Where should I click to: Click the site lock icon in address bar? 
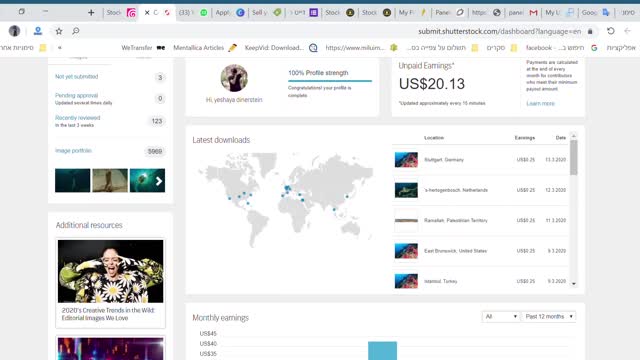pyautogui.click(x=590, y=31)
